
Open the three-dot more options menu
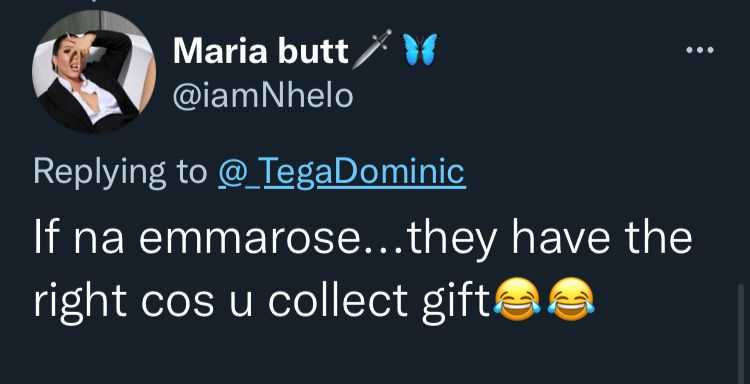[700, 50]
